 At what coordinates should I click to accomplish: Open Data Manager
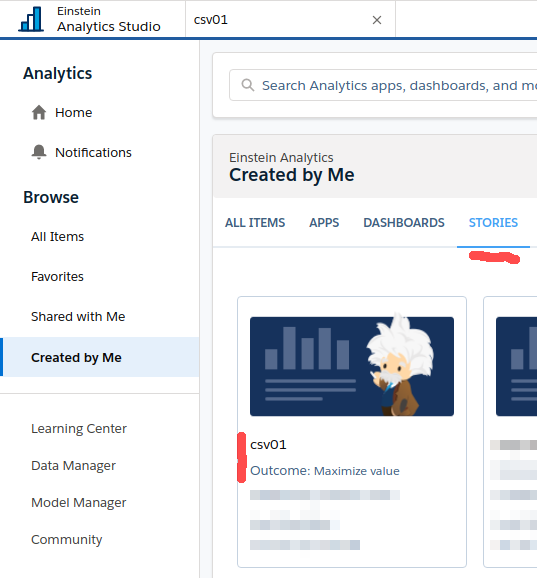click(73, 466)
